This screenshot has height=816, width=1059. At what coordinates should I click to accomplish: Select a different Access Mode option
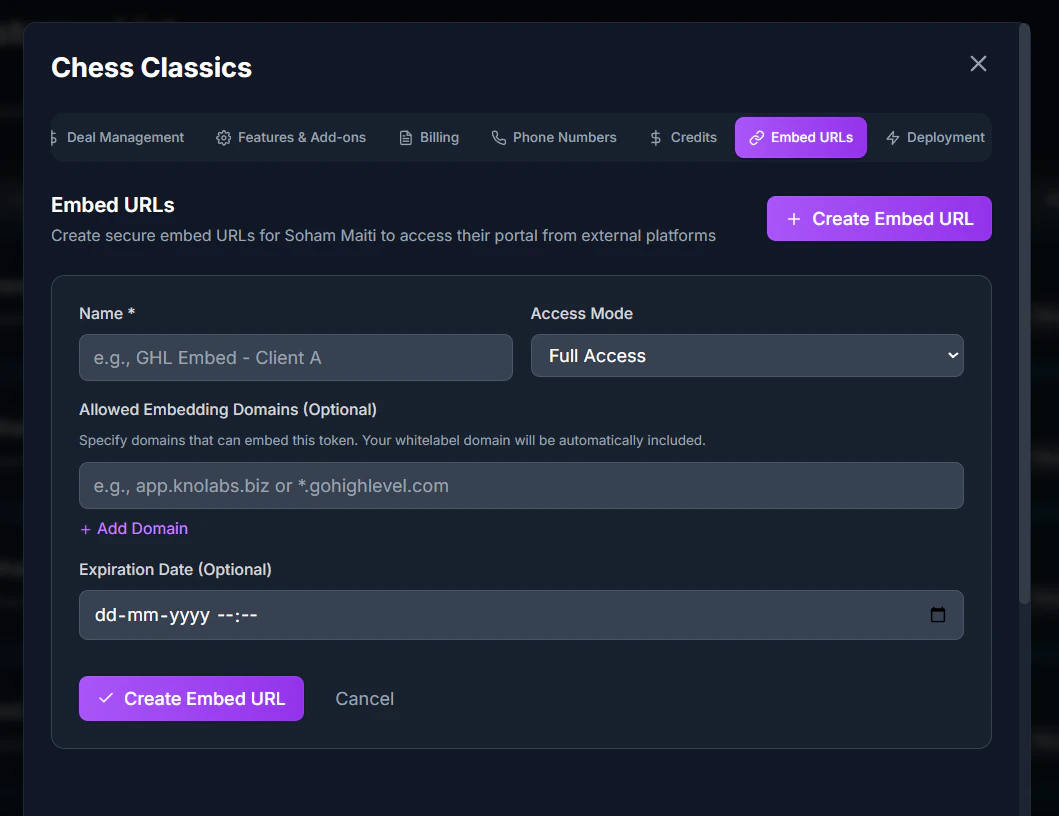[x=747, y=355]
